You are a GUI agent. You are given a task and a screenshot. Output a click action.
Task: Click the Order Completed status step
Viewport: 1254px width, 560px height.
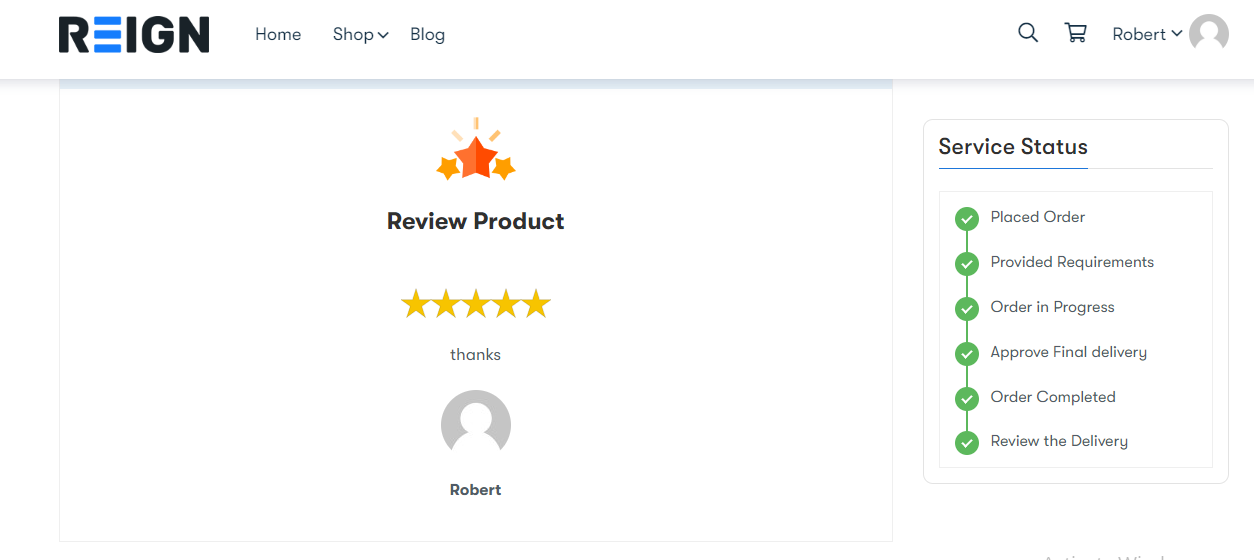click(1053, 397)
